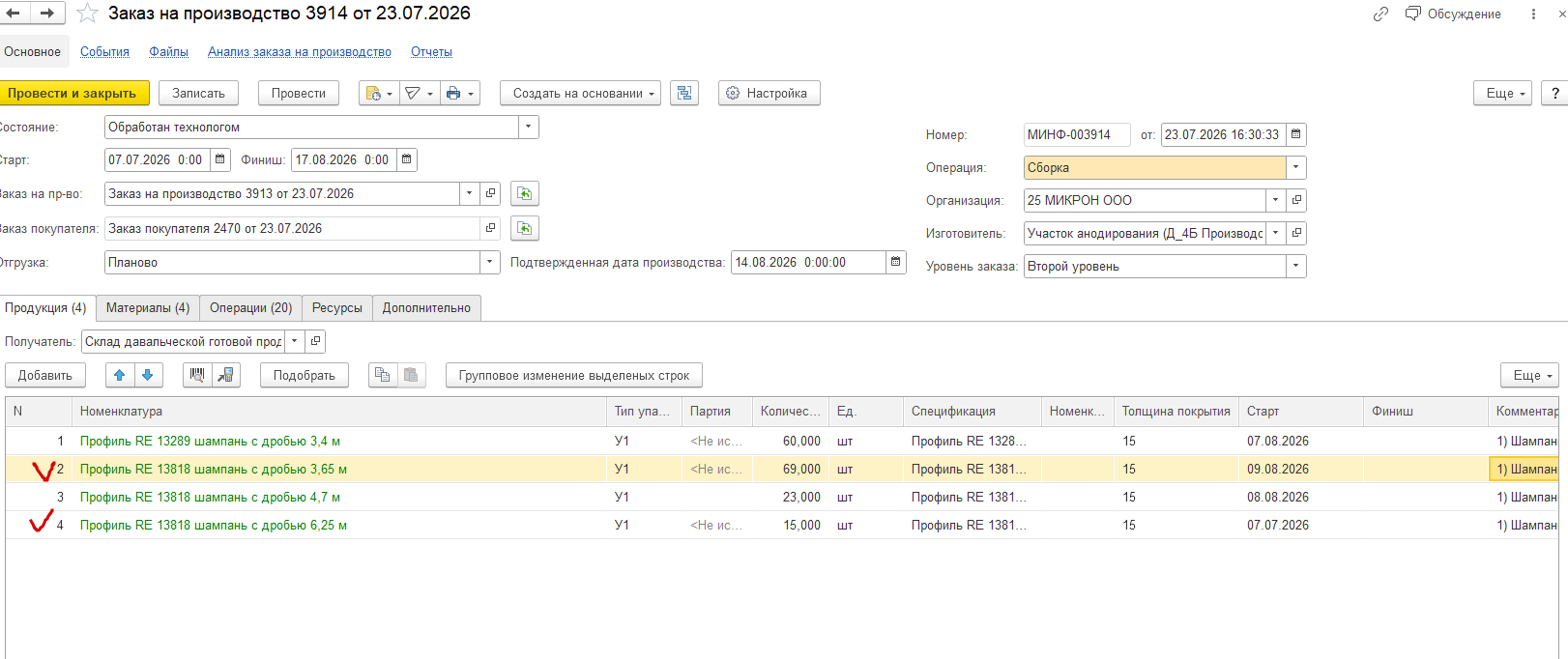Move selected row down
Viewport: 1568px width, 659px height.
(x=148, y=375)
